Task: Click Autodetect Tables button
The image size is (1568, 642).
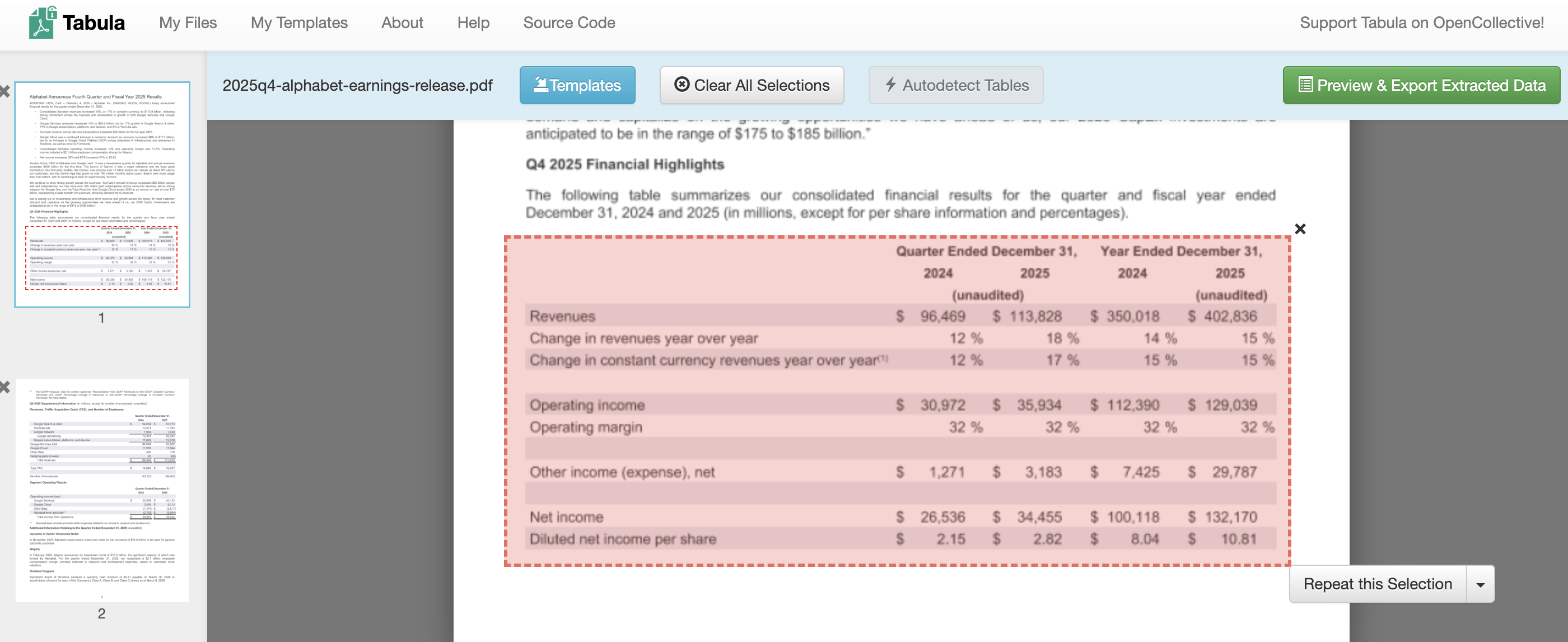Action: (956, 85)
